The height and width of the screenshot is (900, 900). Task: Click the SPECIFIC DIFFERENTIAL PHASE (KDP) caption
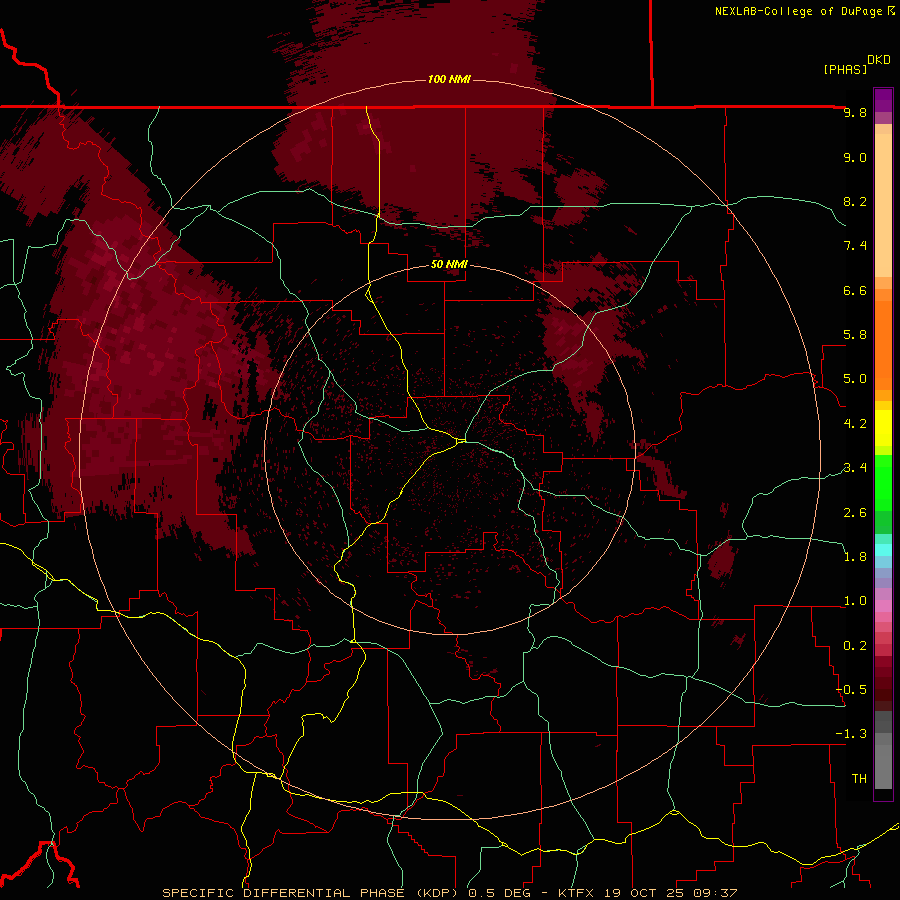coord(312,893)
